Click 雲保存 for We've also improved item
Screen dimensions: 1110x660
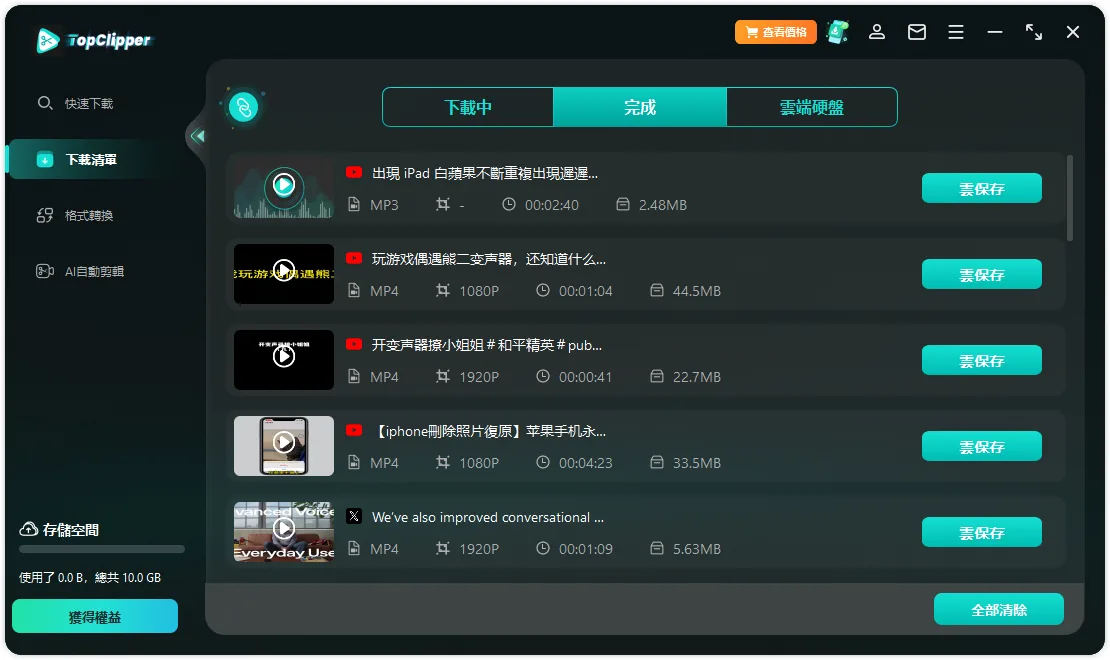[x=982, y=533]
